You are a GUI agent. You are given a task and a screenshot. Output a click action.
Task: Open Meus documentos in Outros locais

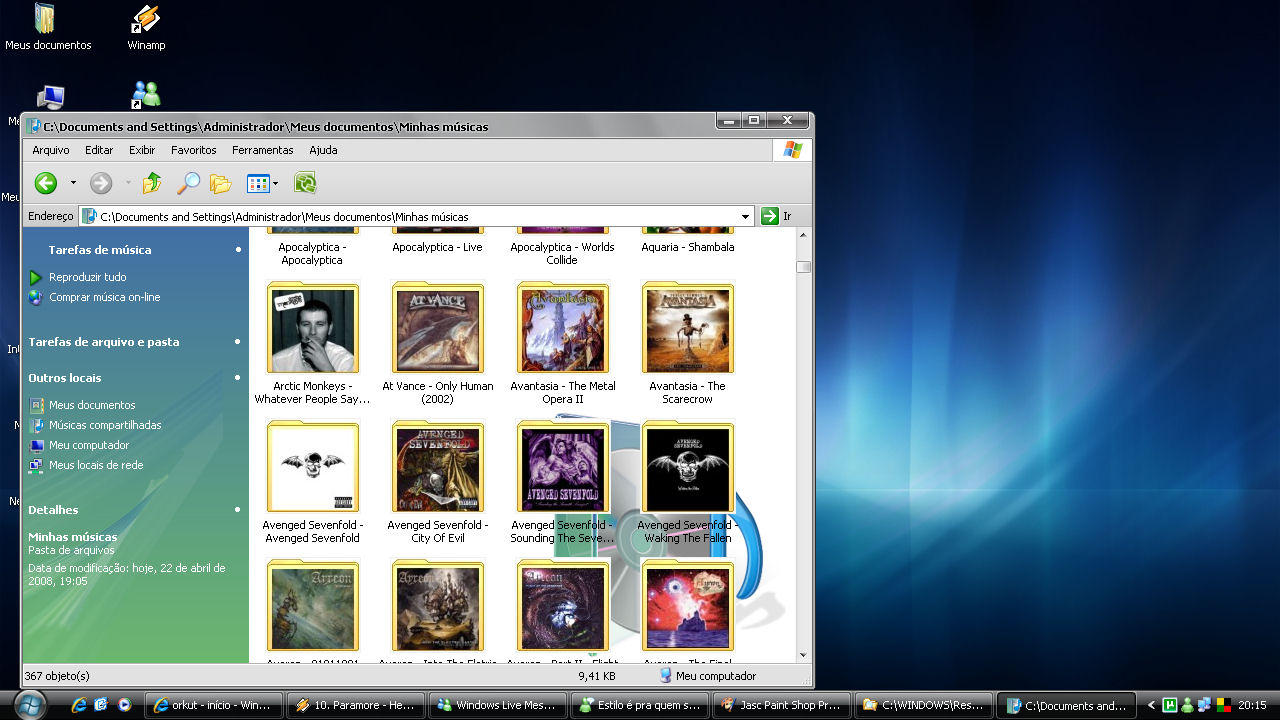click(x=92, y=405)
